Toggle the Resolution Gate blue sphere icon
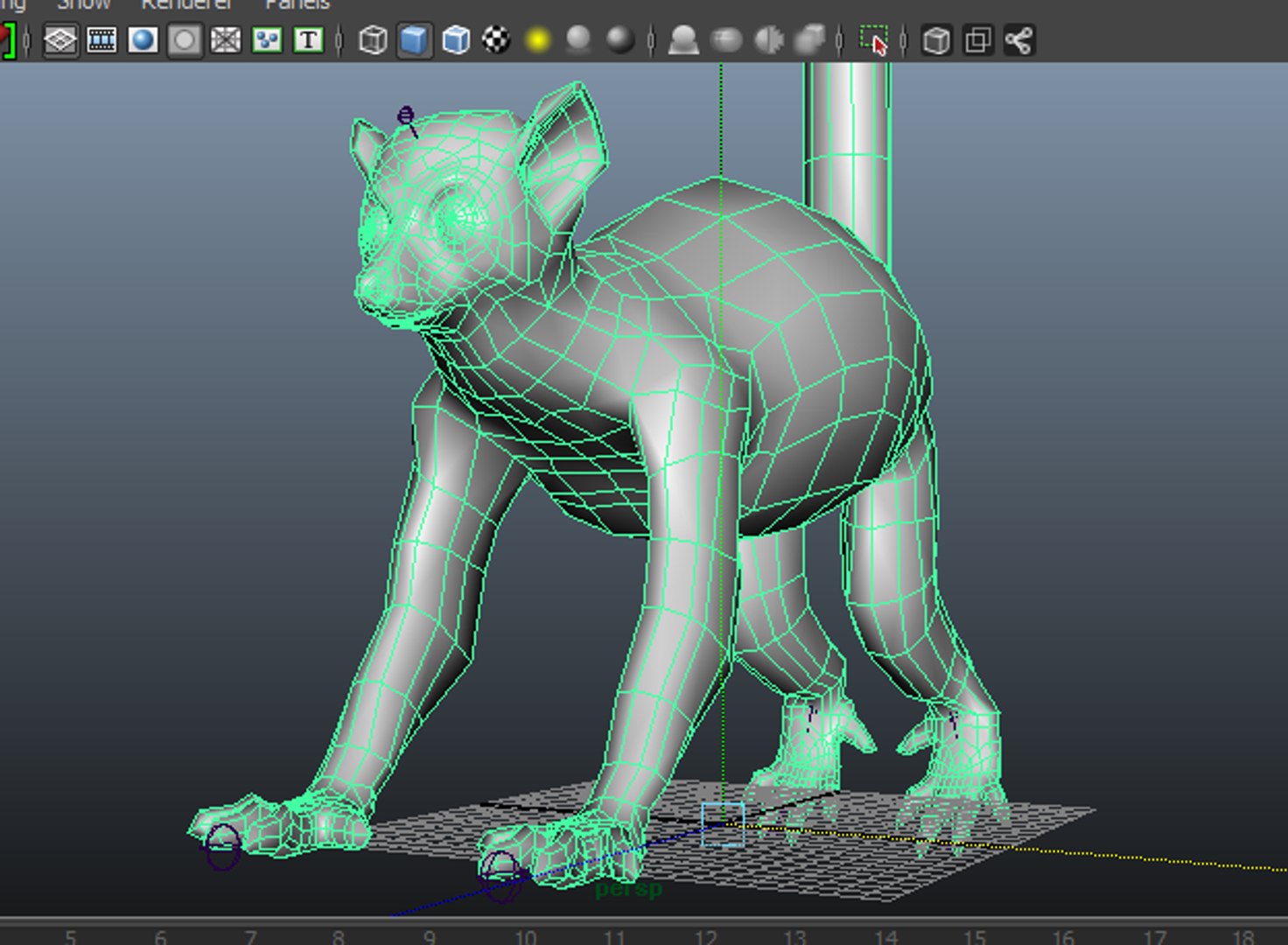Screen dimensions: 1288x945 pyautogui.click(x=143, y=40)
